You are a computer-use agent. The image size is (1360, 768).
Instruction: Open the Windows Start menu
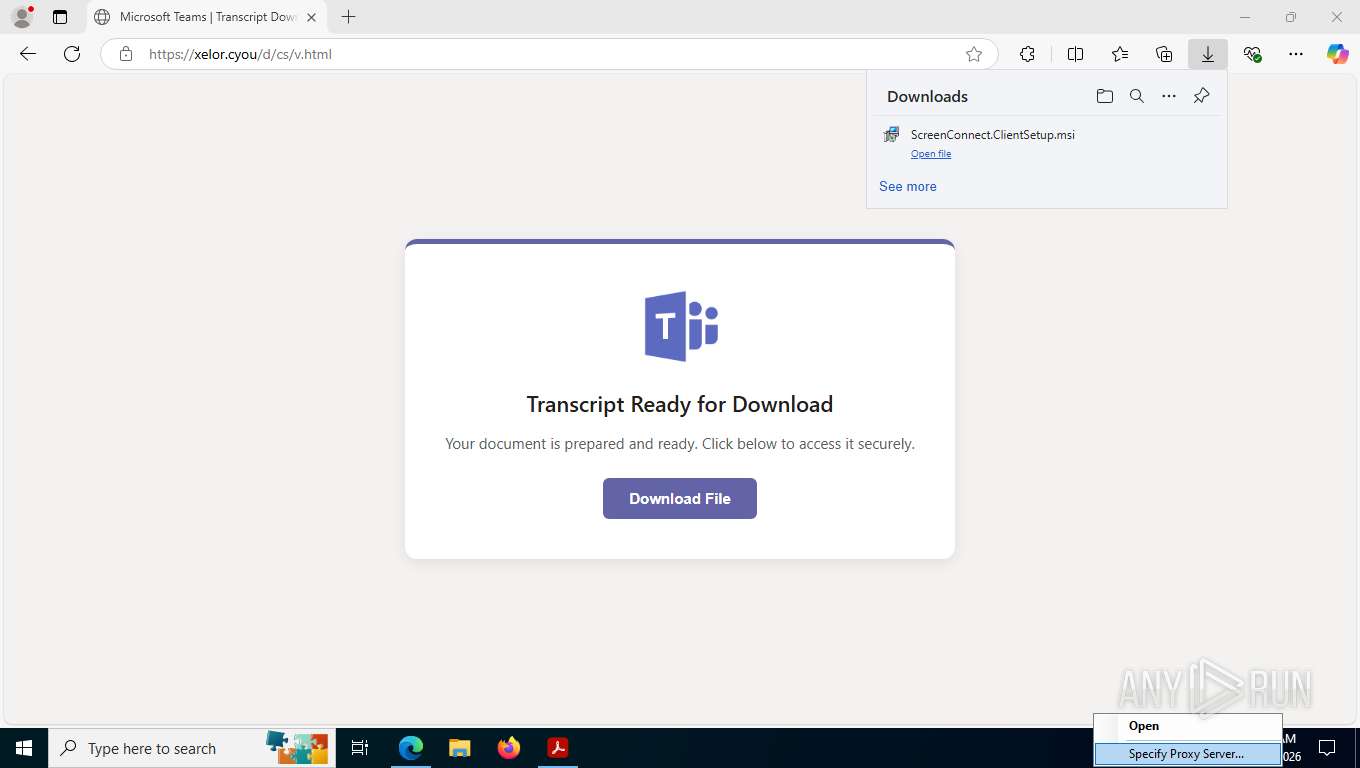tap(24, 748)
